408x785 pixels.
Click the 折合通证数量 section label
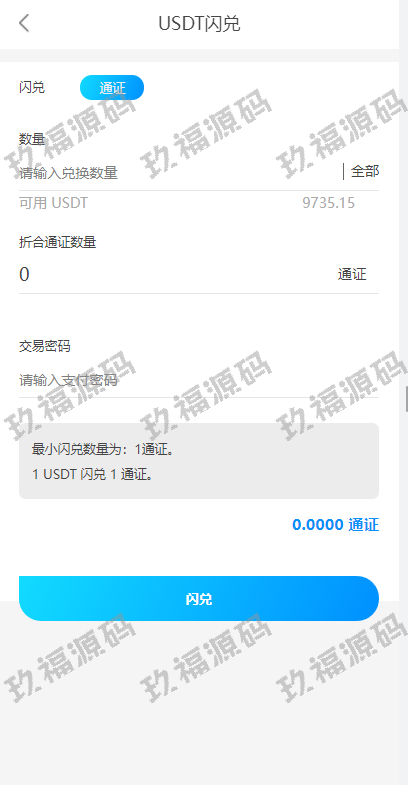(x=58, y=242)
